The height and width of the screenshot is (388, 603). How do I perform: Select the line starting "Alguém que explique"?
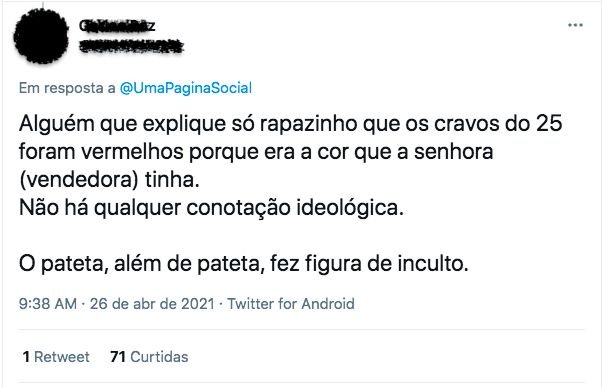[x=291, y=124]
